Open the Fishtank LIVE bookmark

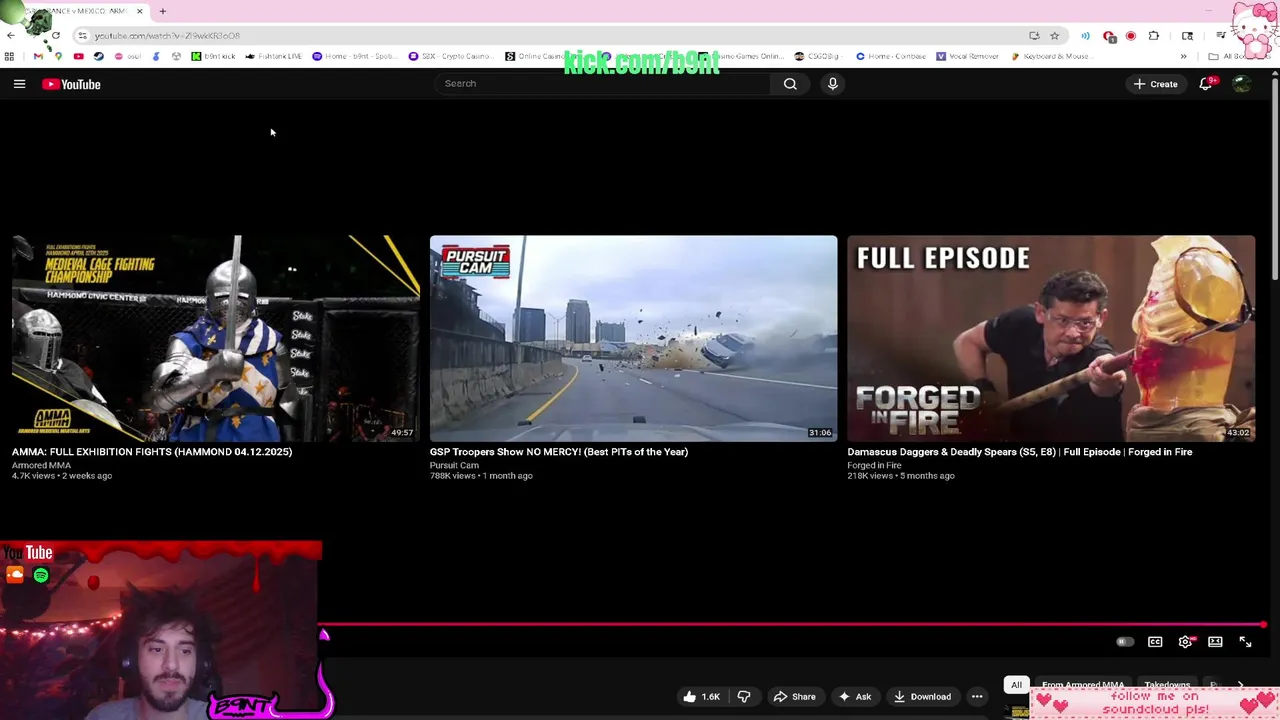coord(273,56)
